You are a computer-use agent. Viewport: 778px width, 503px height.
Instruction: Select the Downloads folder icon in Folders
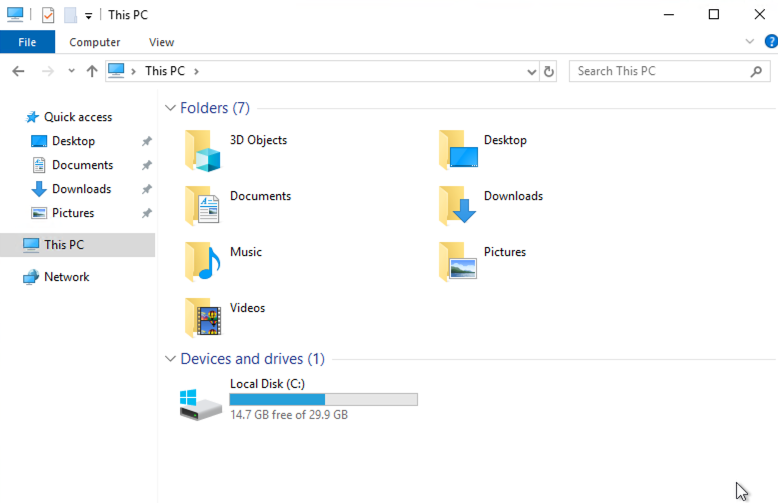(x=457, y=205)
